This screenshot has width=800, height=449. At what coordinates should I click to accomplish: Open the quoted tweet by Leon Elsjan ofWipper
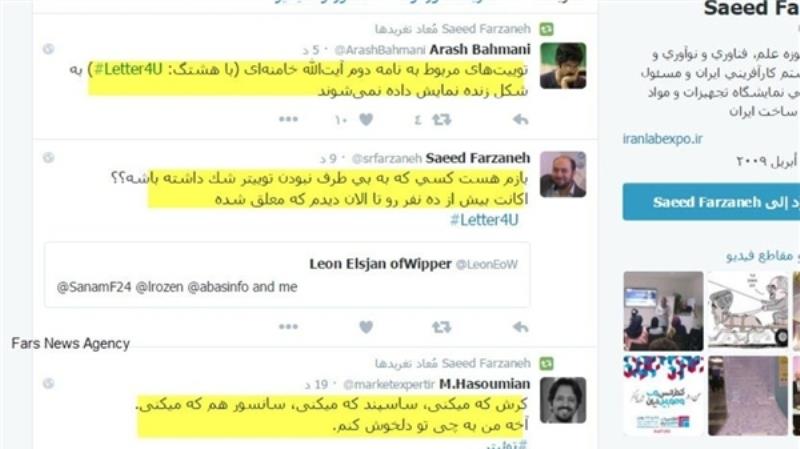pyautogui.click(x=287, y=275)
